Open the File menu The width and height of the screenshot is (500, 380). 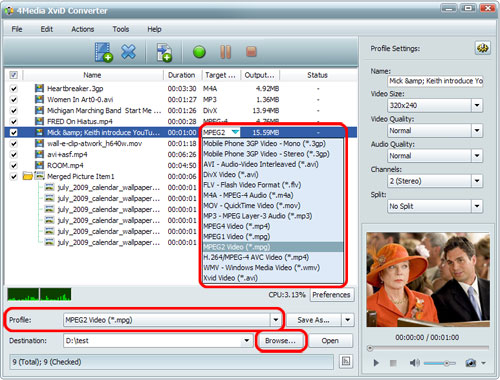pyautogui.click(x=17, y=29)
